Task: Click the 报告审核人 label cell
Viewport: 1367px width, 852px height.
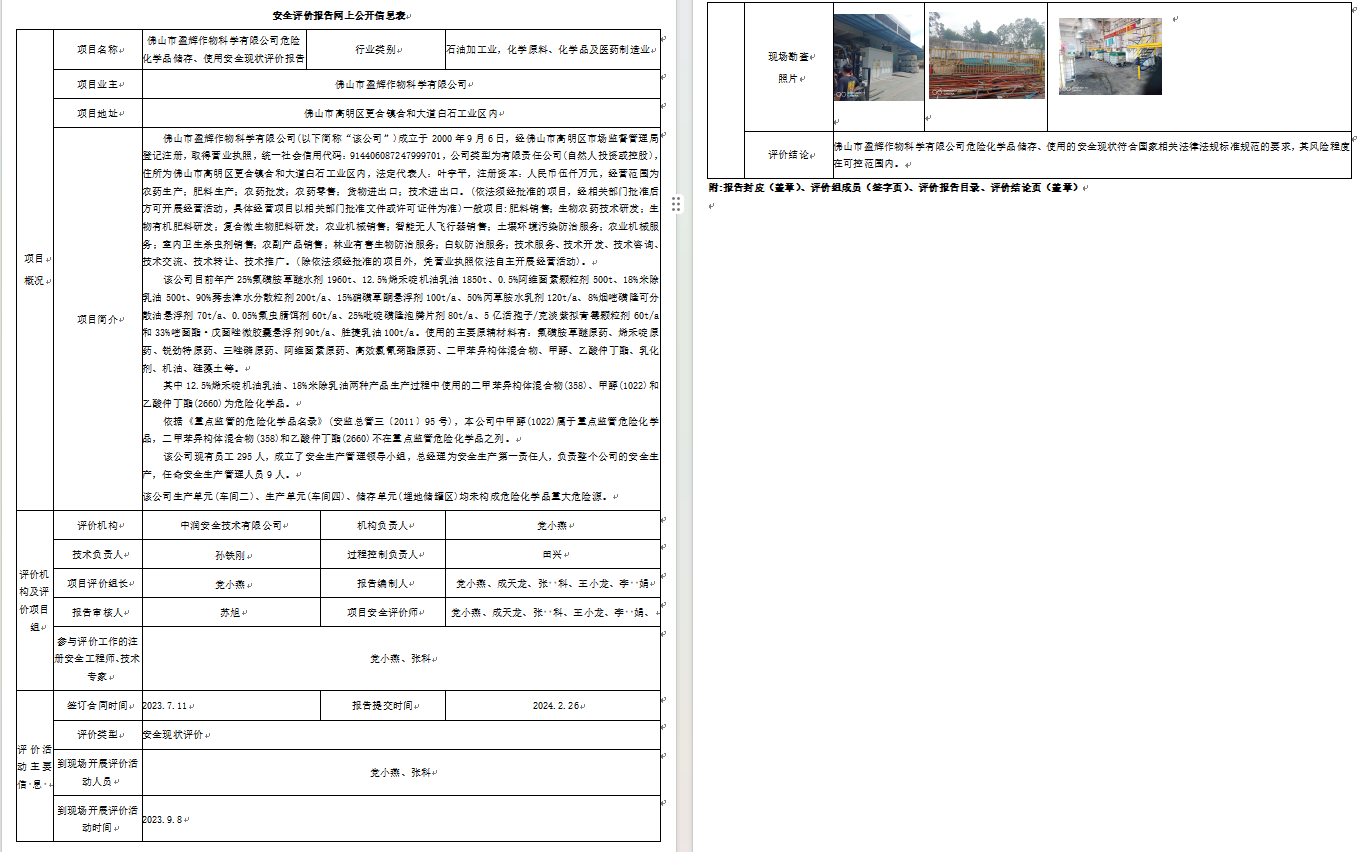Action: click(96, 612)
